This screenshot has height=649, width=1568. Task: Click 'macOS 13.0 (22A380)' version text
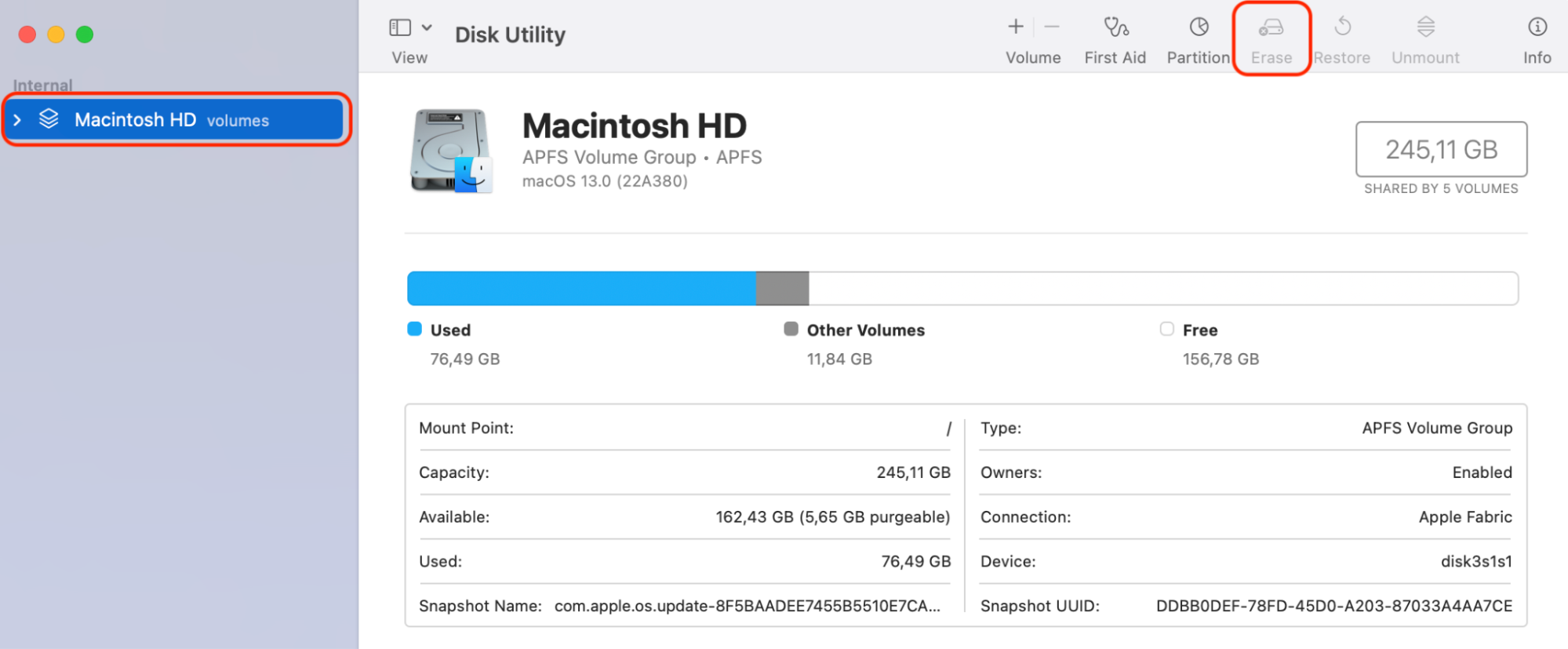click(x=605, y=181)
